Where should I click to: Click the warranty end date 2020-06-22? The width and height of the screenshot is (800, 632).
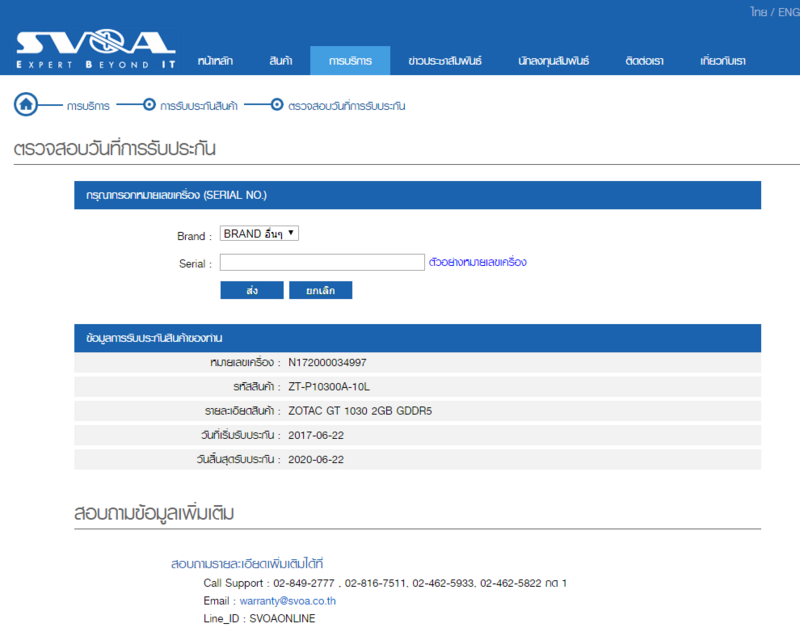316,460
